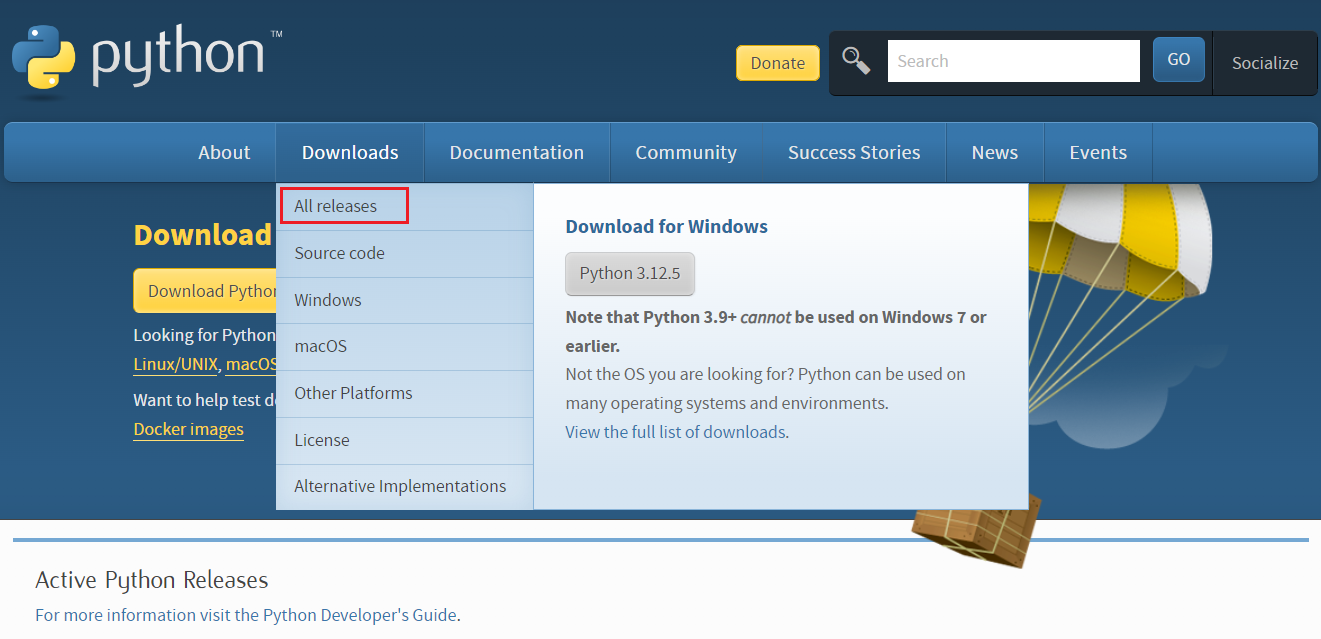Open the Events navigation item

tap(1097, 153)
